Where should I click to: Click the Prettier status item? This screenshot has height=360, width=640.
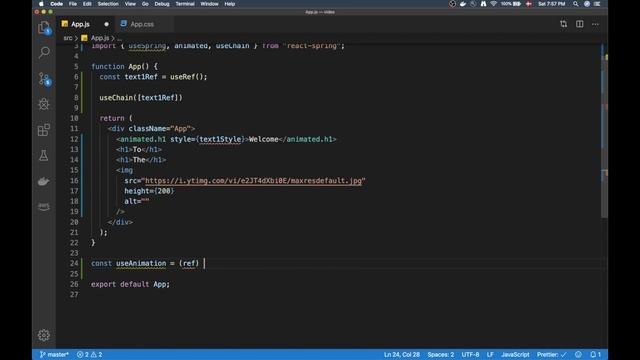click(551, 354)
